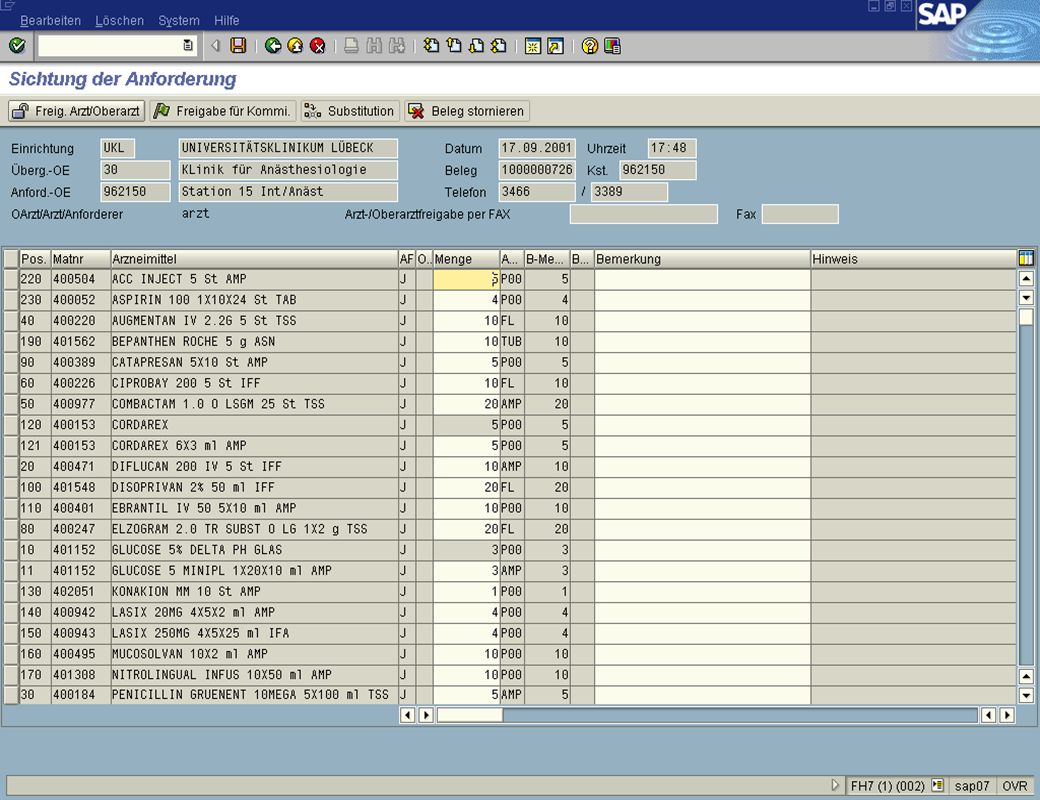Click scroll down arrow below top arrow
Screen dimensions: 1040x800
(1025, 298)
